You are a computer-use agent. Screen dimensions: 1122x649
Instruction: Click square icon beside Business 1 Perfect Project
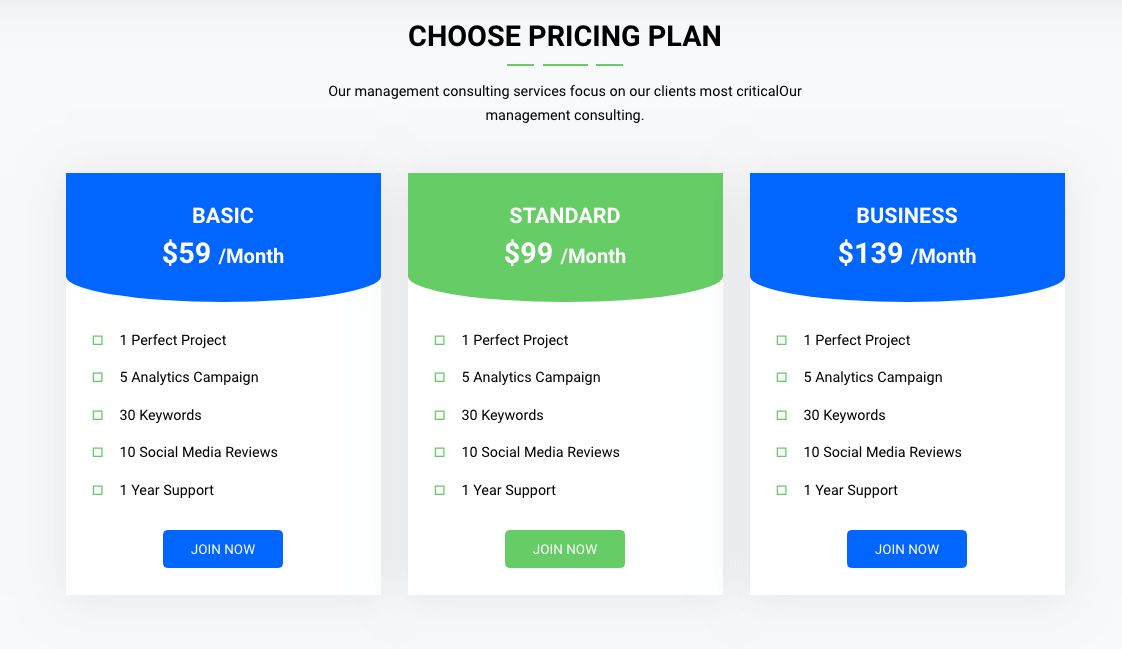tap(781, 341)
